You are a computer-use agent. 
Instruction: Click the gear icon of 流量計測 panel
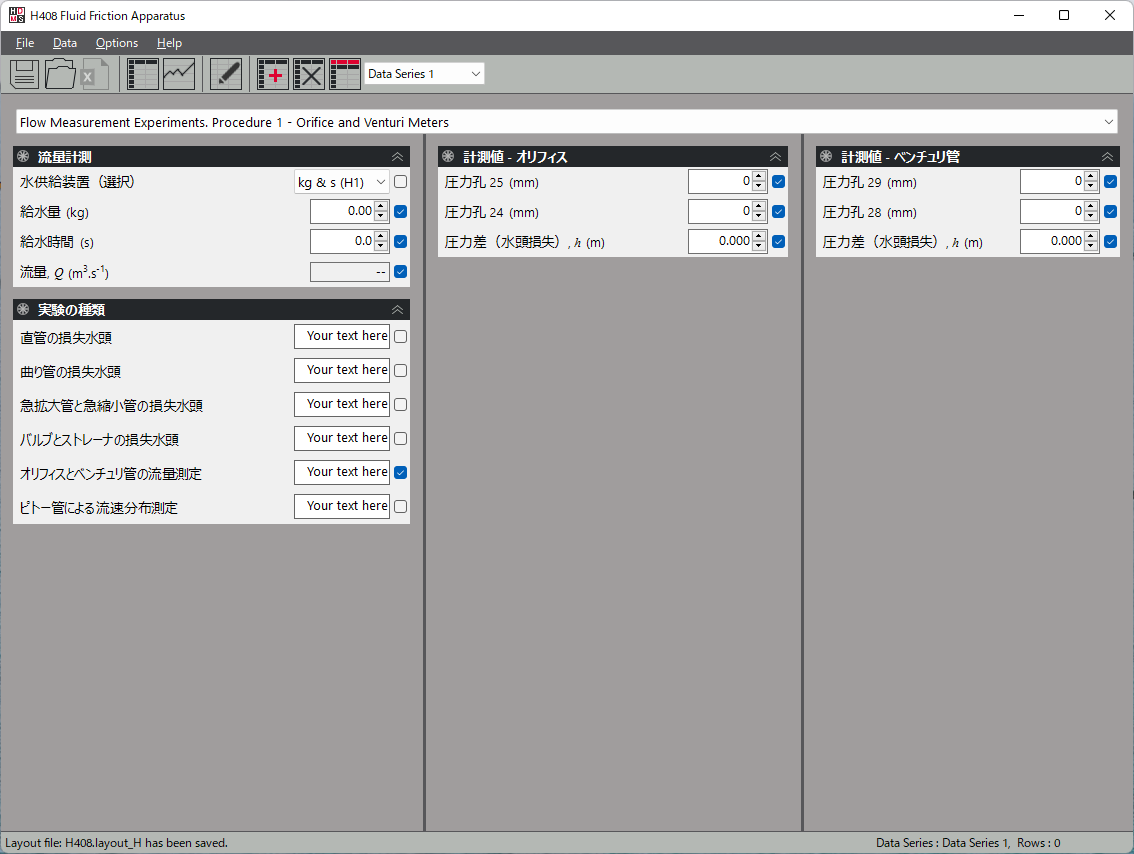(23, 156)
